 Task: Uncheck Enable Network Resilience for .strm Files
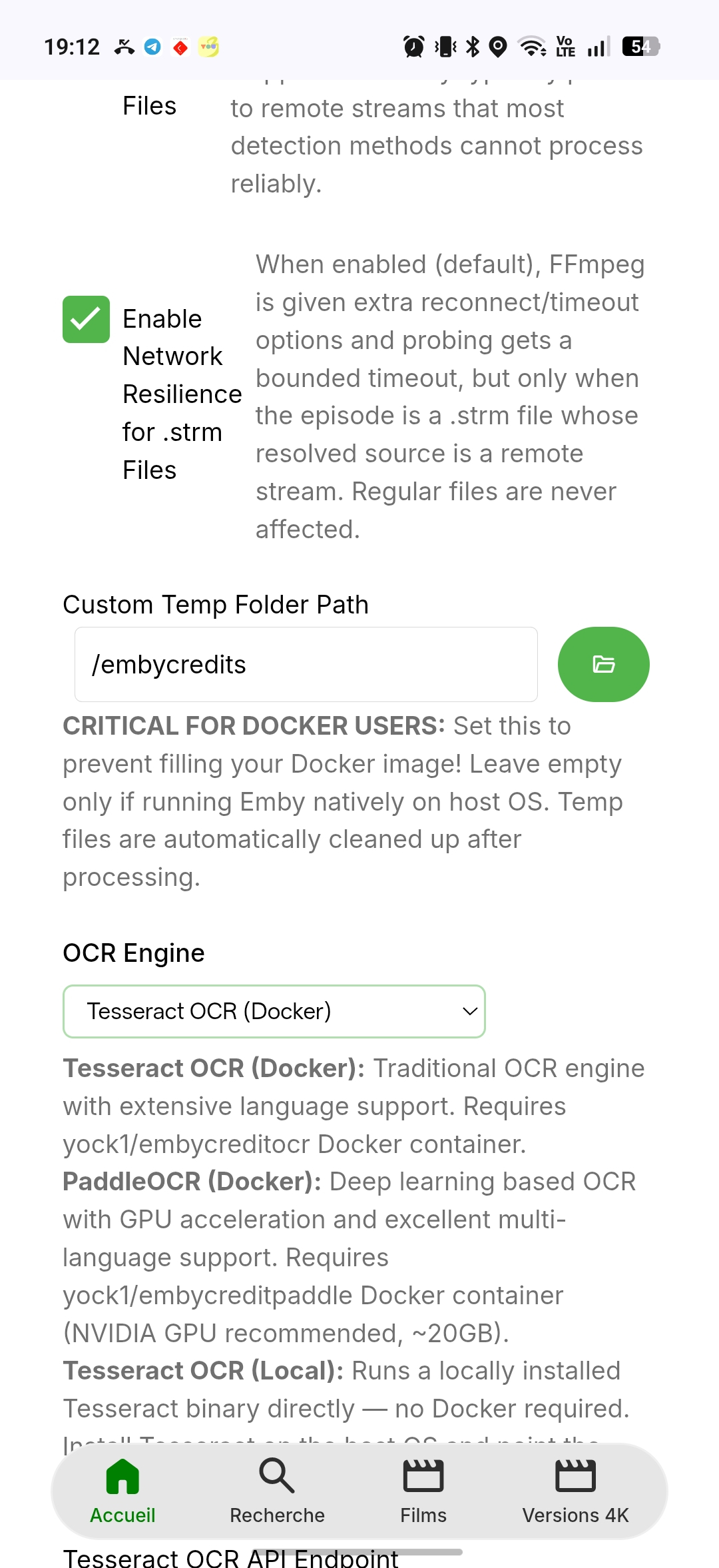coord(86,319)
